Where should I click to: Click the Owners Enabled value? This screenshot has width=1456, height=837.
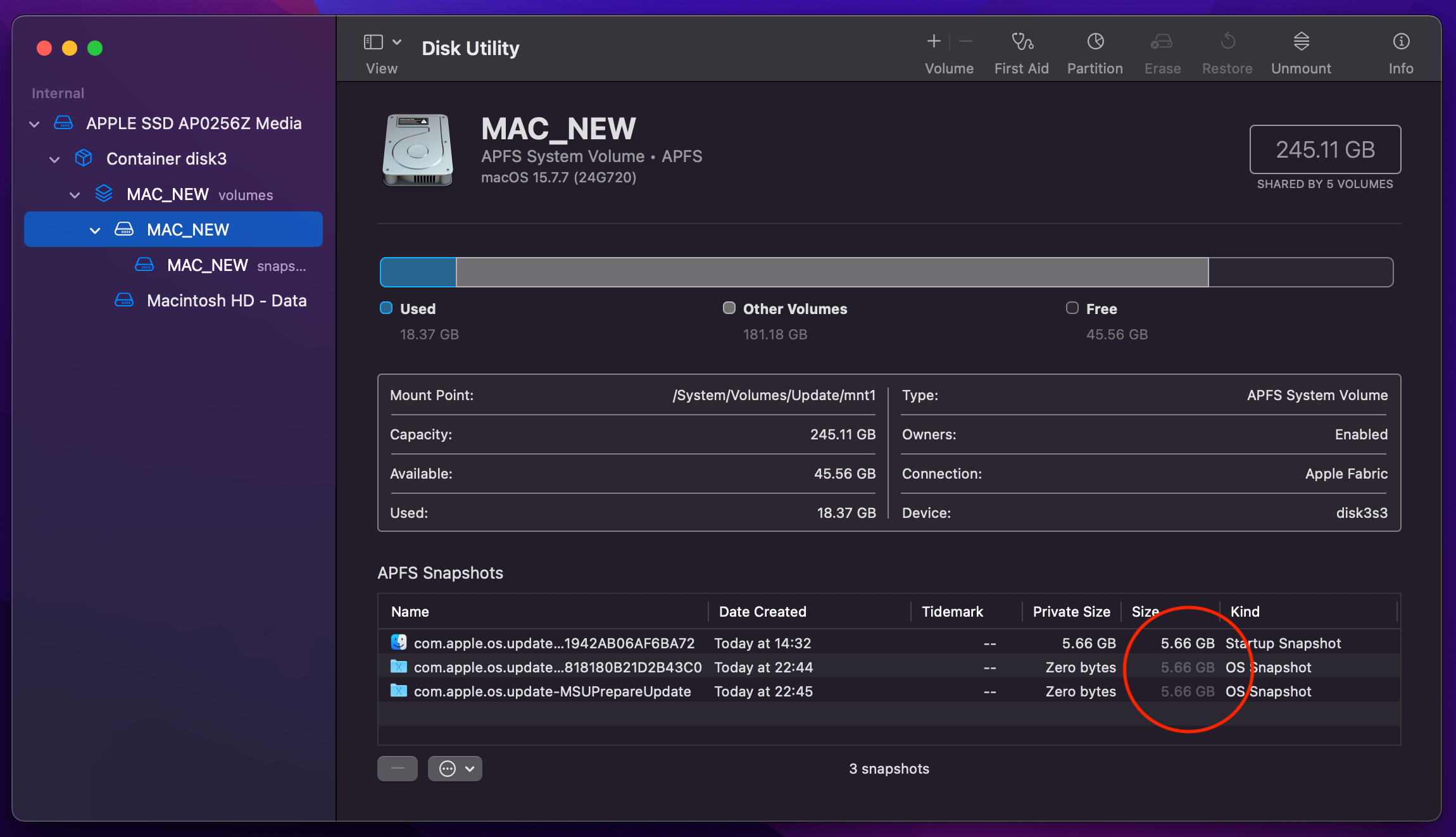[1362, 434]
